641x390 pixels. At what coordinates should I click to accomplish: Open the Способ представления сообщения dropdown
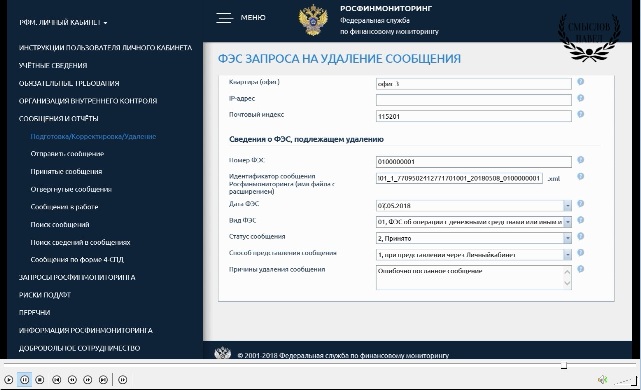click(567, 255)
